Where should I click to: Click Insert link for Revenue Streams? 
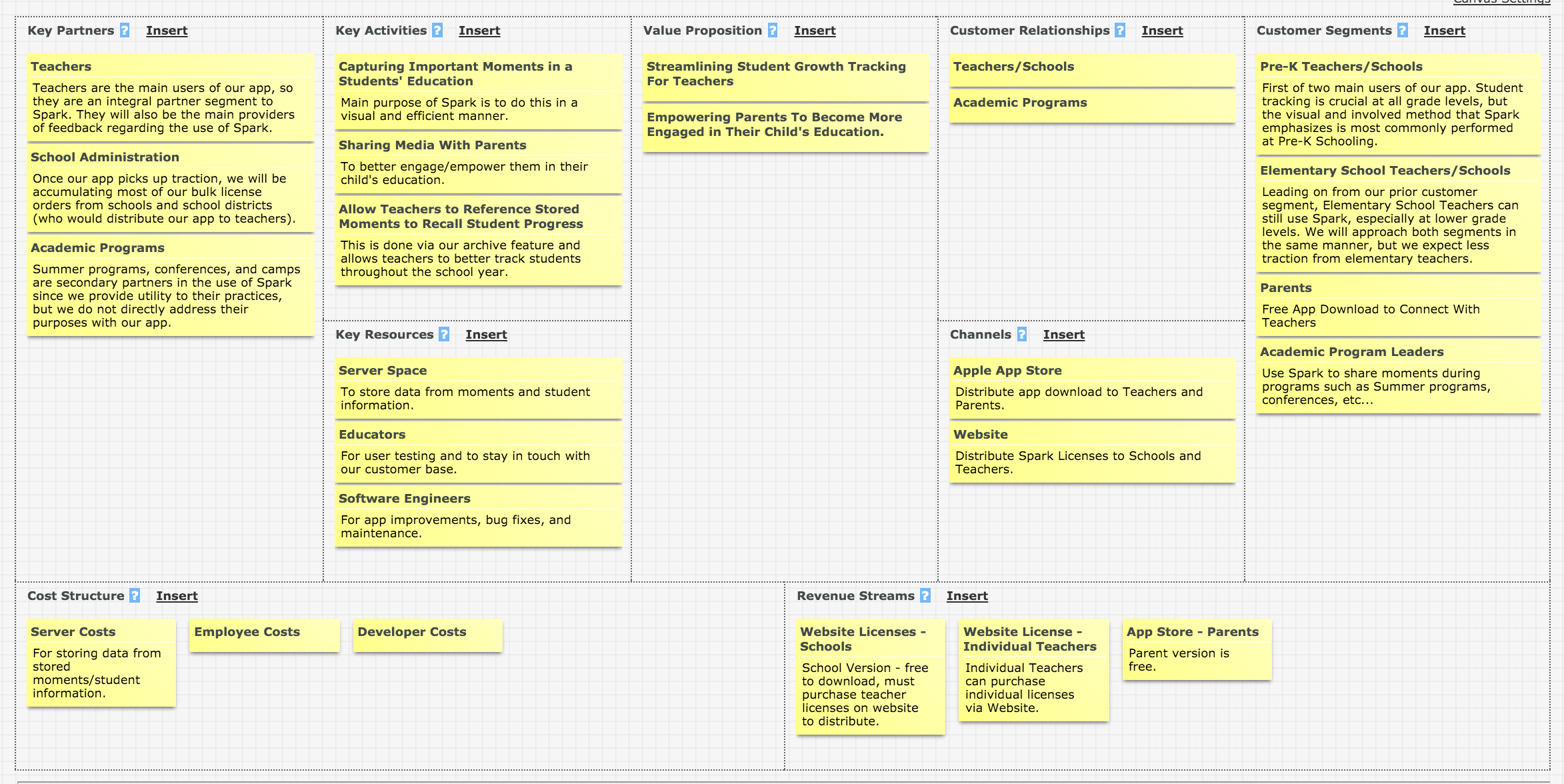tap(967, 596)
